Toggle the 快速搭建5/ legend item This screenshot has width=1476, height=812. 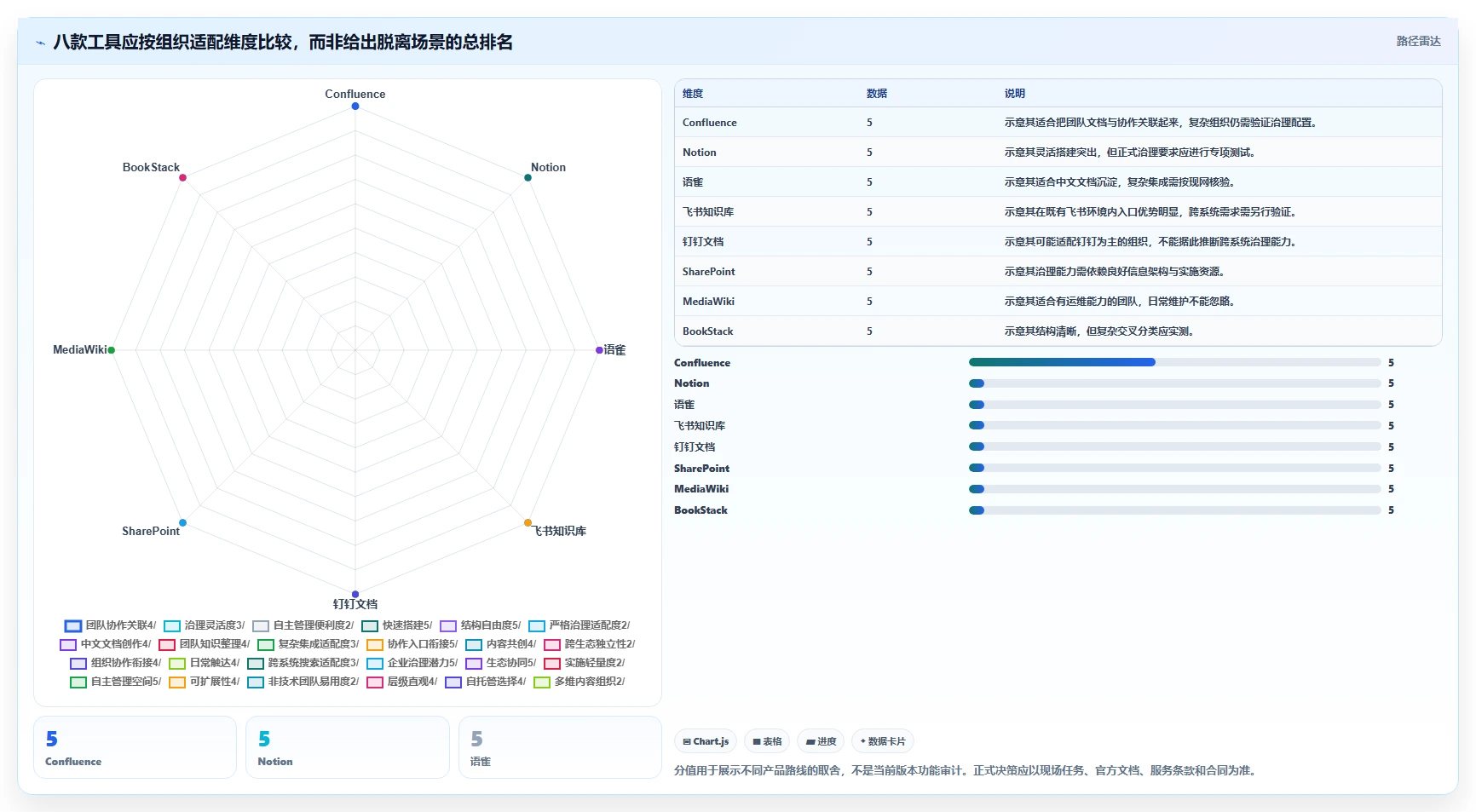397,625
